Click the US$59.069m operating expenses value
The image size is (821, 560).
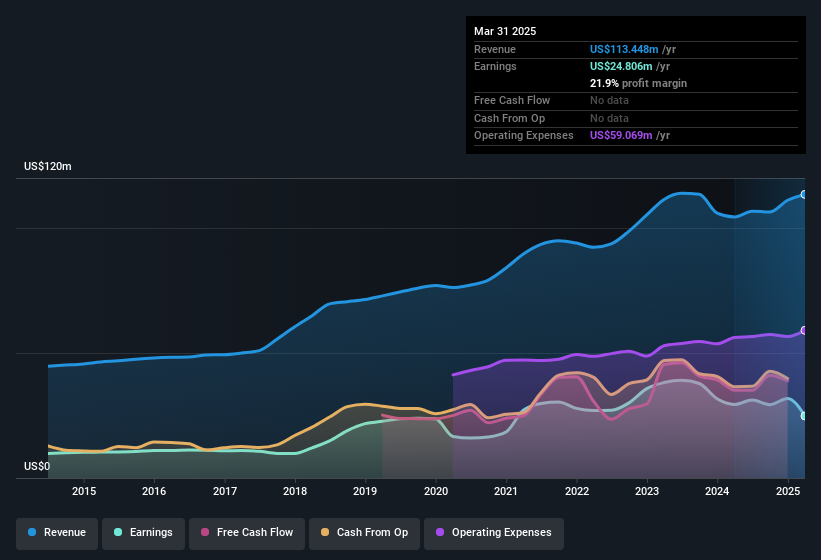[621, 136]
